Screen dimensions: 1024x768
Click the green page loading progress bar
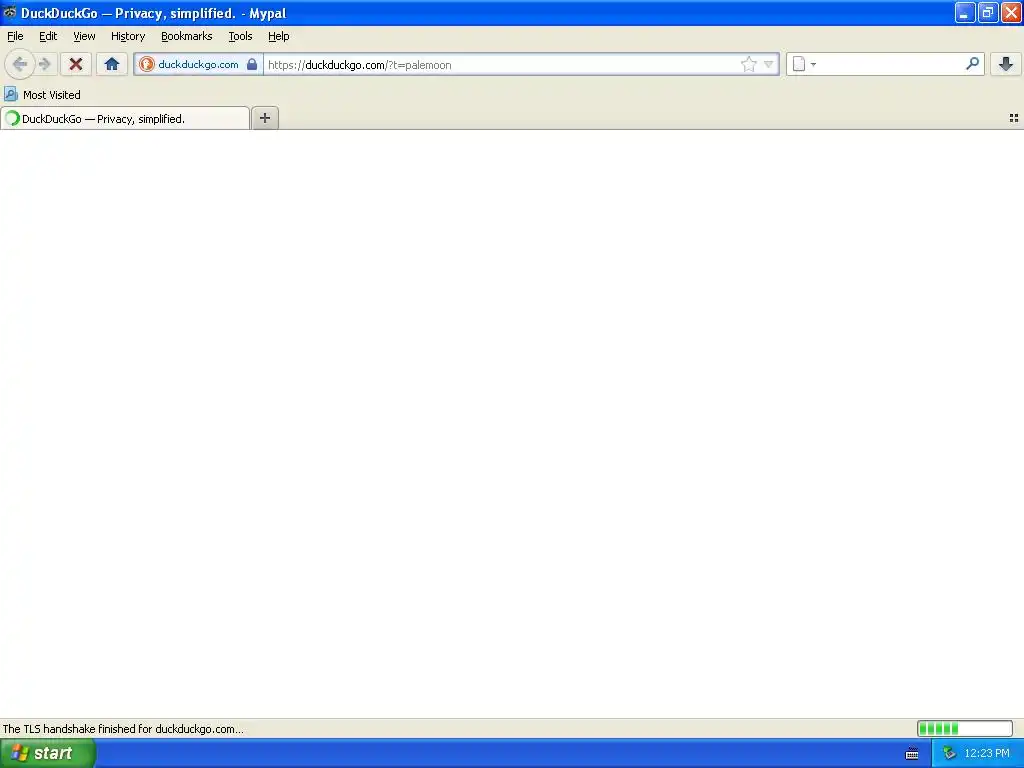pyautogui.click(x=965, y=728)
